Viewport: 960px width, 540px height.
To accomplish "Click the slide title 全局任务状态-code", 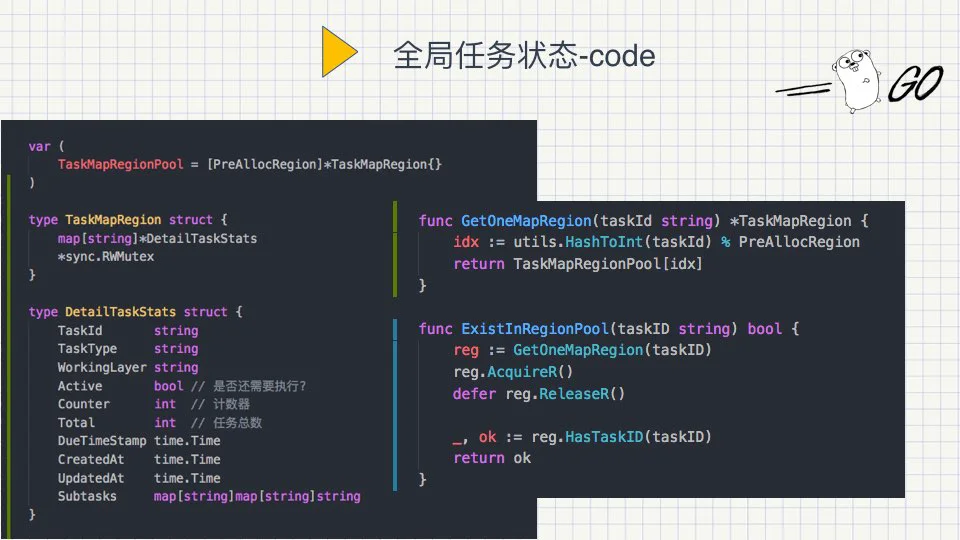I will [x=524, y=56].
